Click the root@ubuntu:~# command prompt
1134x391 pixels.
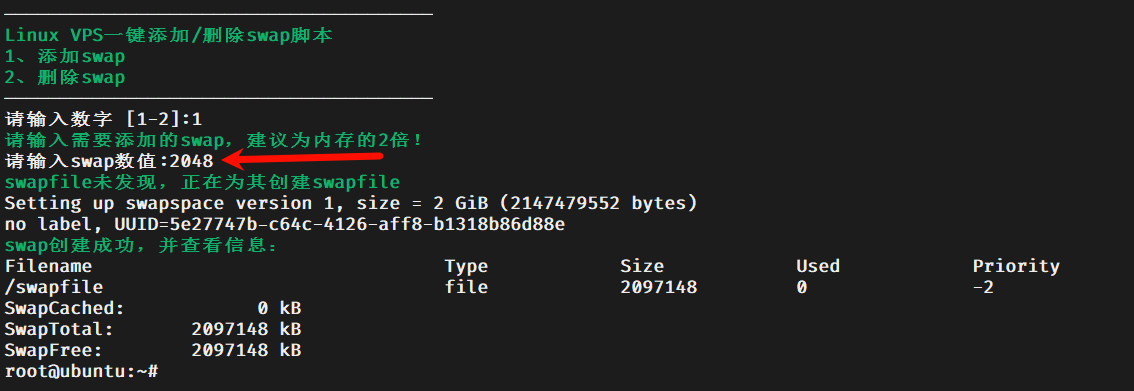click(81, 371)
